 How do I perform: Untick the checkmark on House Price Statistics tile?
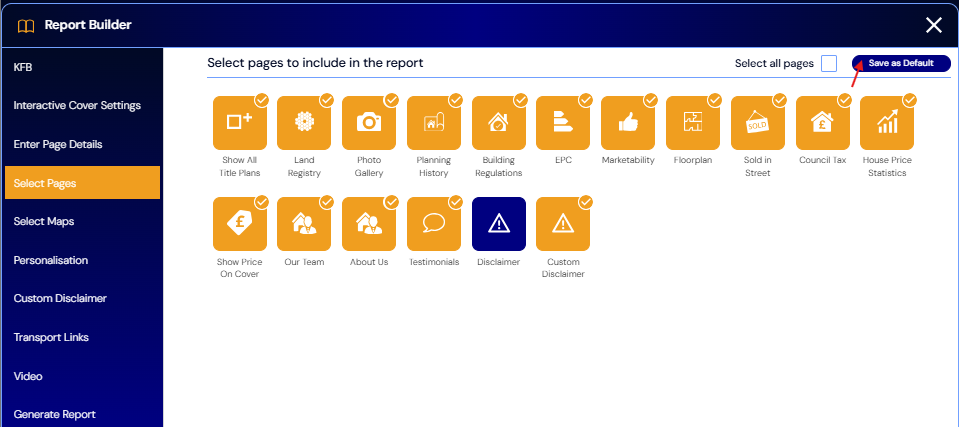[909, 100]
